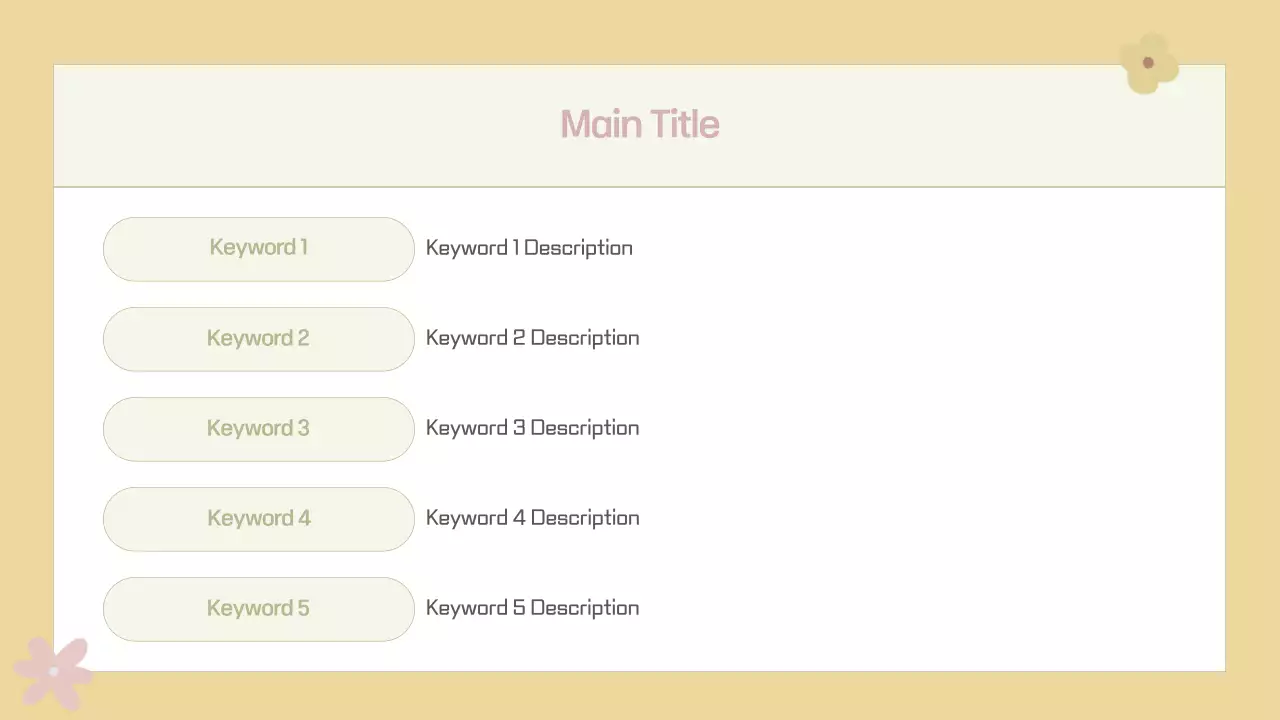
Task: Click the Keyword 1 pill button
Action: pyautogui.click(x=259, y=248)
